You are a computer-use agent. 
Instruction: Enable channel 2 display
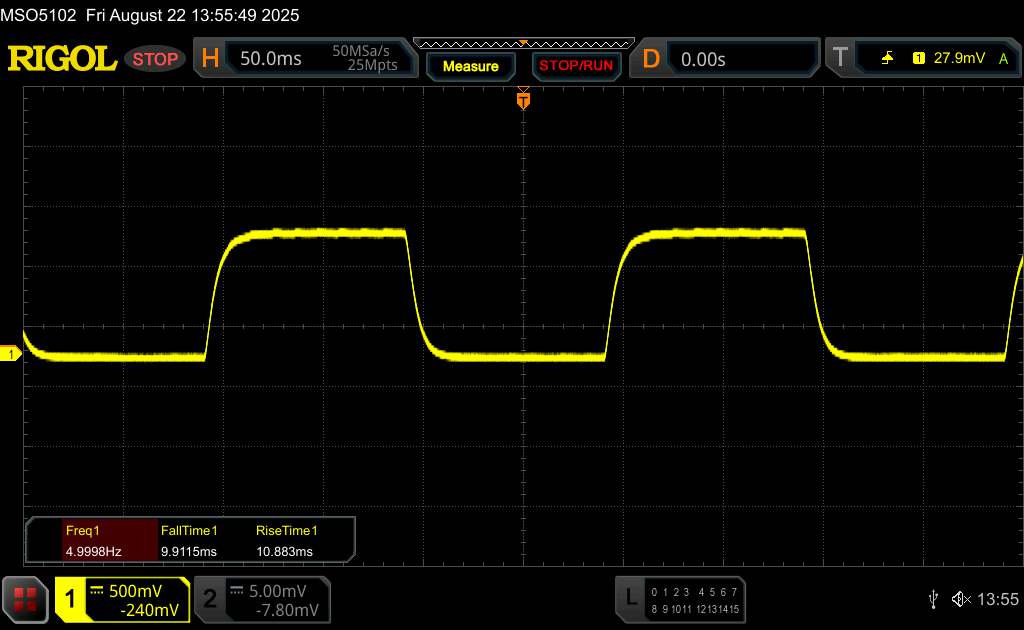pos(210,599)
